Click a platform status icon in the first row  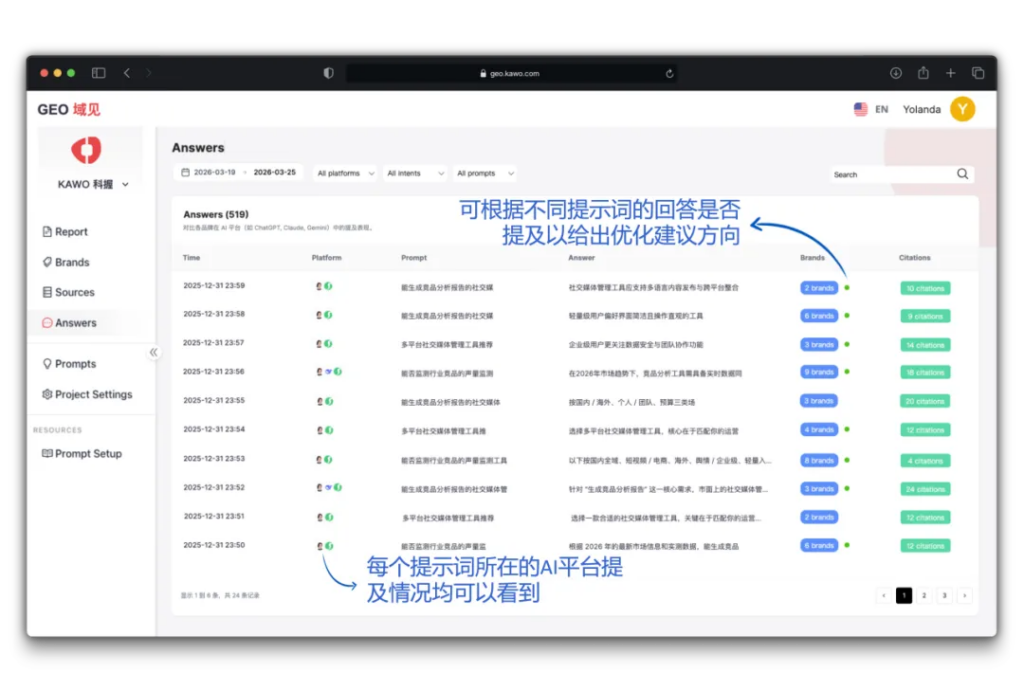coord(328,288)
